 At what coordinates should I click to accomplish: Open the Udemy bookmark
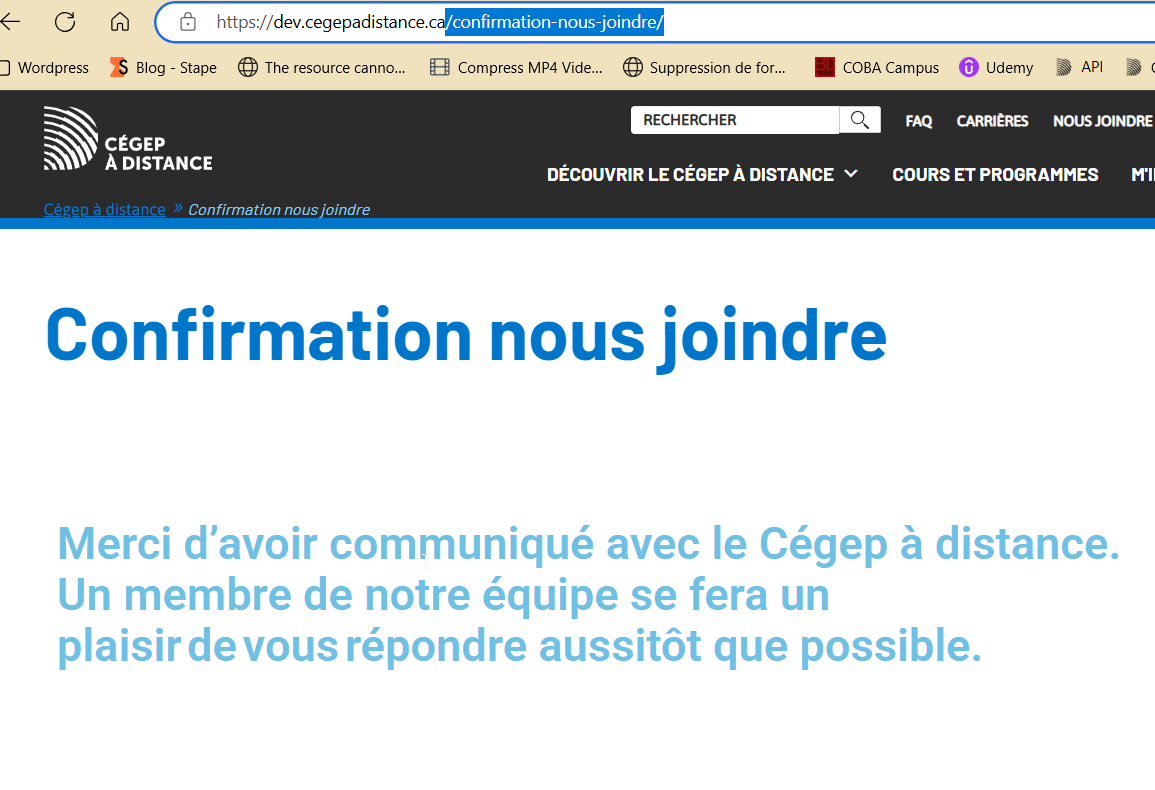point(996,68)
